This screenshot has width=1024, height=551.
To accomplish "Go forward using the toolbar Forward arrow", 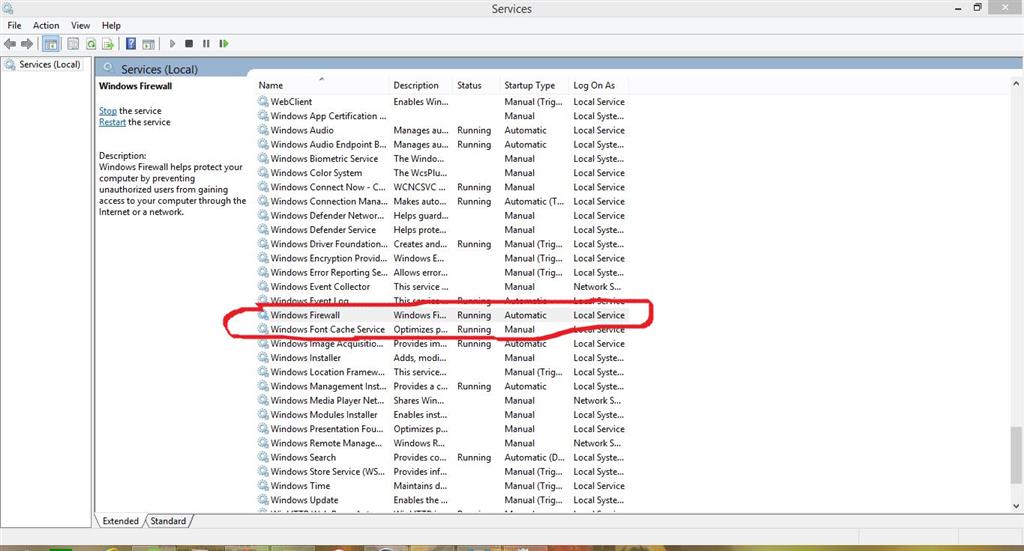I will point(27,44).
